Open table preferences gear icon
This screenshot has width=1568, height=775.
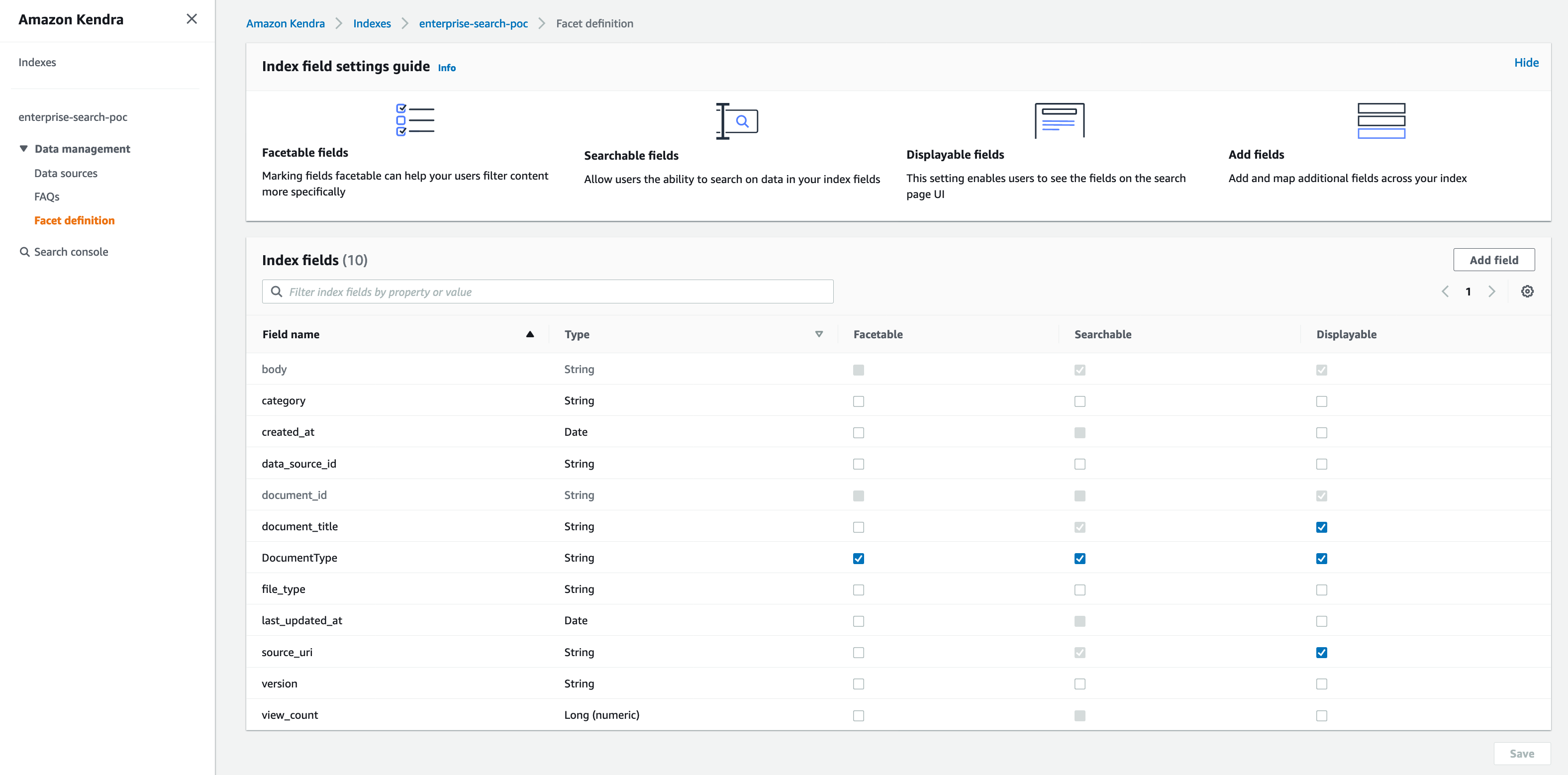tap(1527, 291)
